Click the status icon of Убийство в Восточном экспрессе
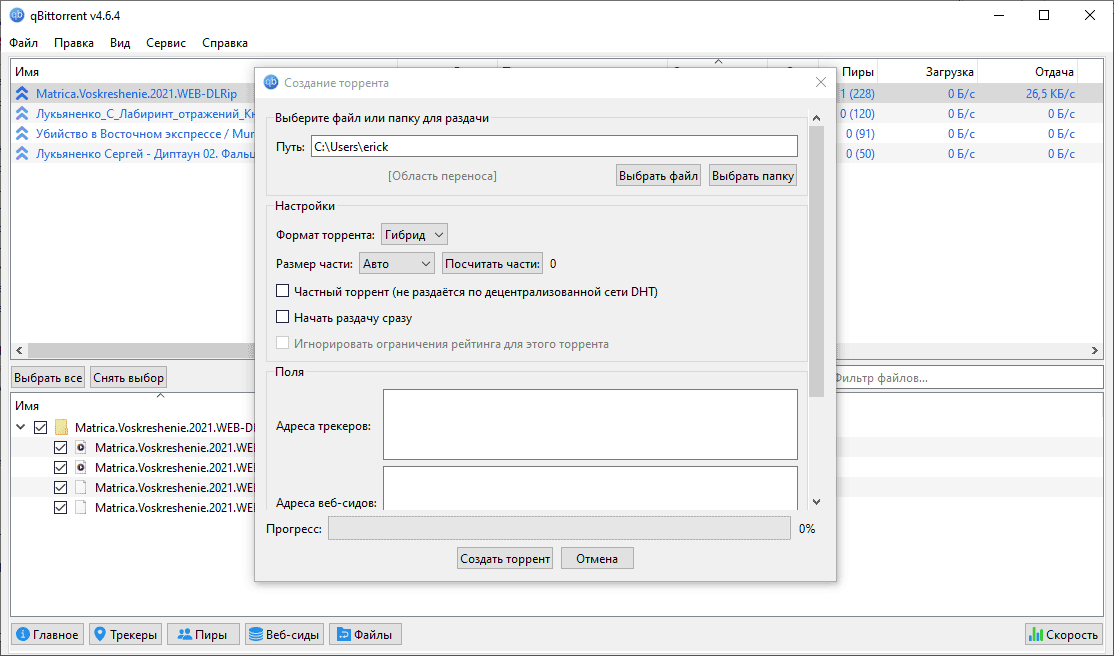Image resolution: width=1114 pixels, height=656 pixels. tap(22, 134)
